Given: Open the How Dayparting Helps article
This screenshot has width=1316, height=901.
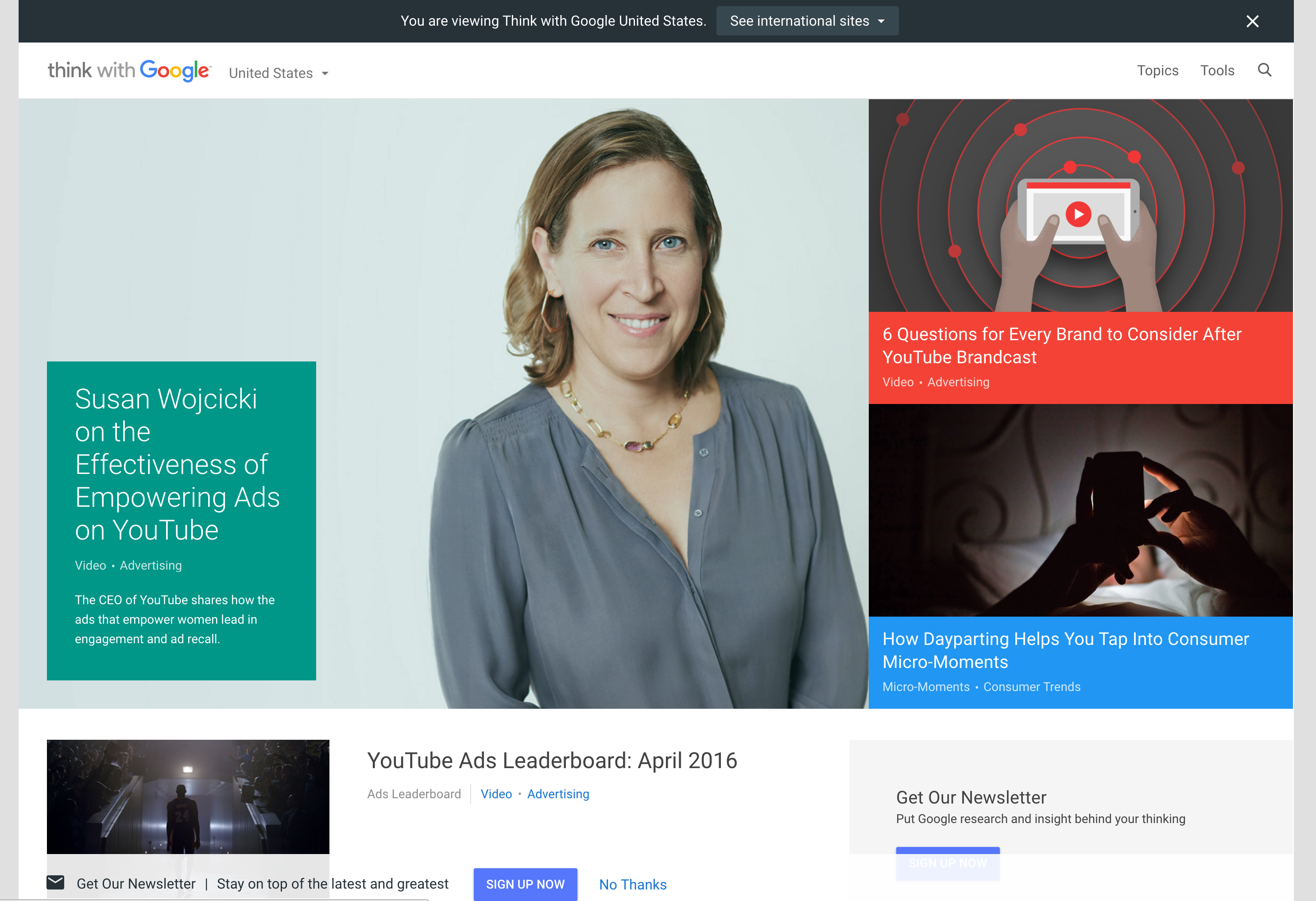Looking at the screenshot, I should coord(1065,650).
